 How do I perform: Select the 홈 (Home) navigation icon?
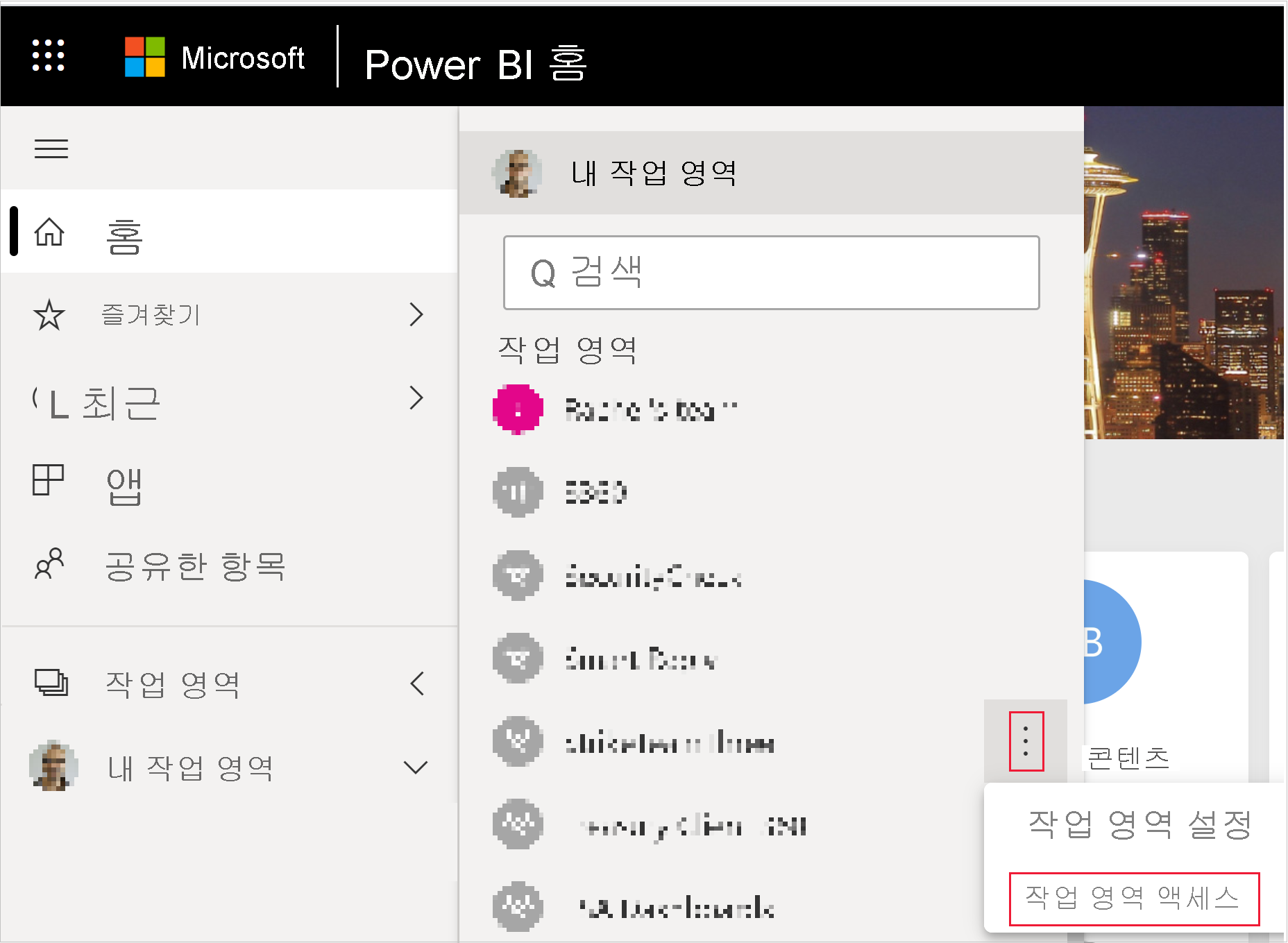pos(49,233)
